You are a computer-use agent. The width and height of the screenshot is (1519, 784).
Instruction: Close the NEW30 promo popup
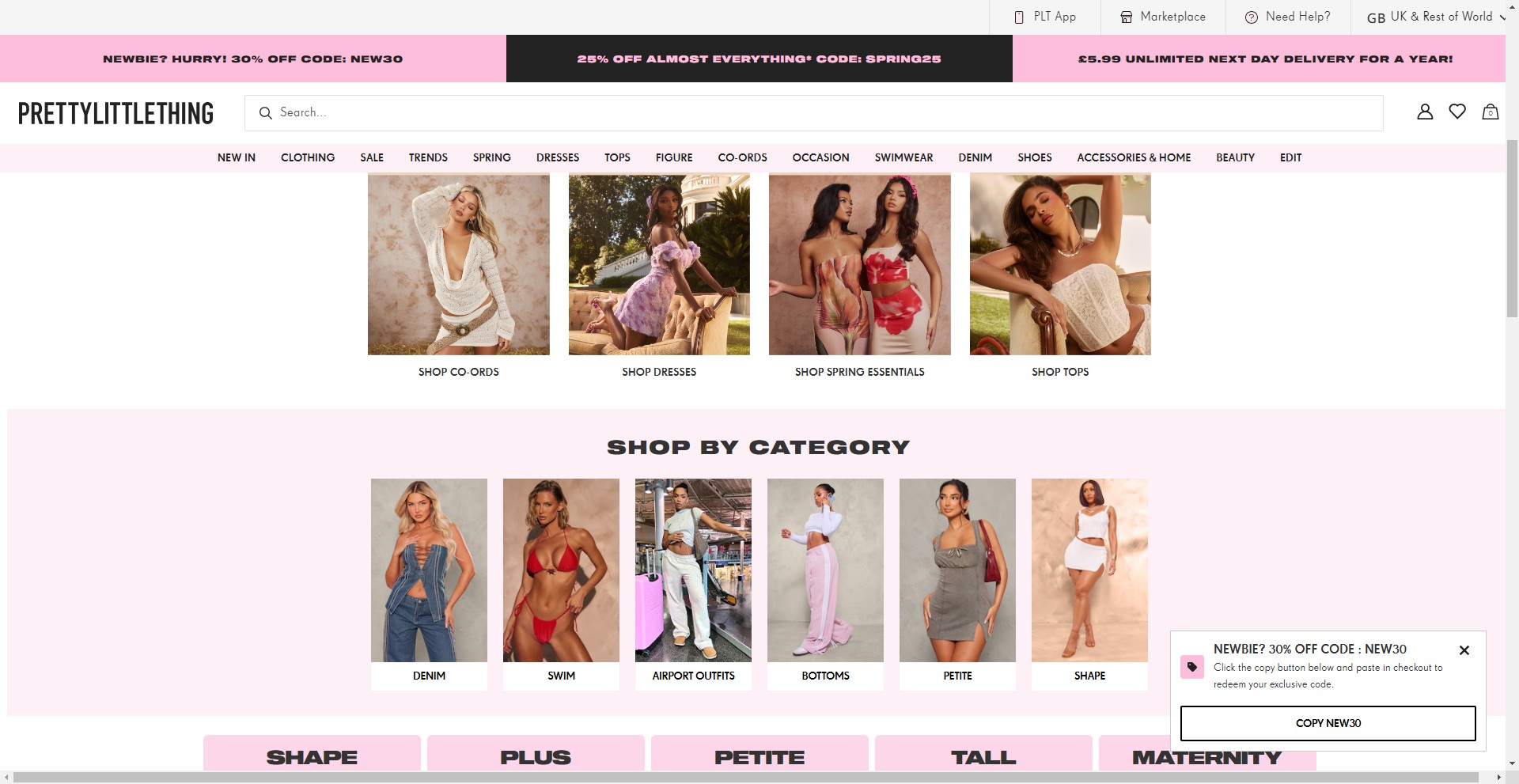tap(1464, 650)
